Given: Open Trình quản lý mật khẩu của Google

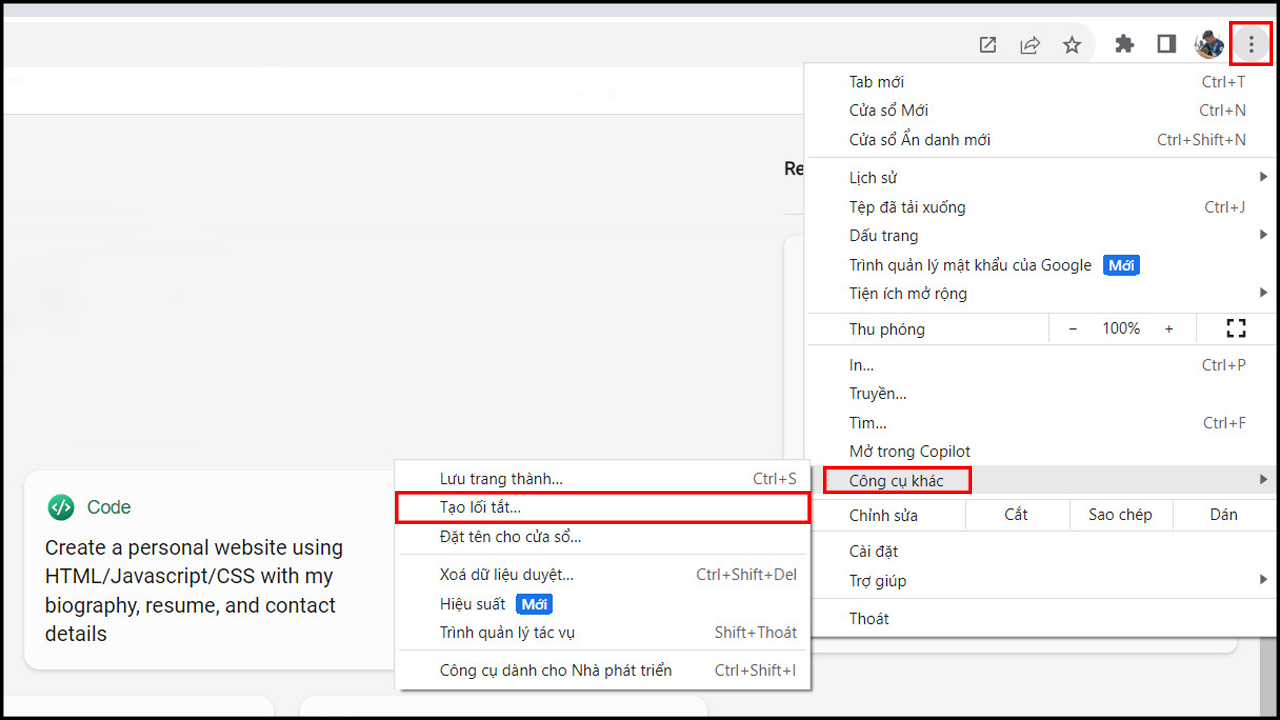Looking at the screenshot, I should click(1040, 265).
